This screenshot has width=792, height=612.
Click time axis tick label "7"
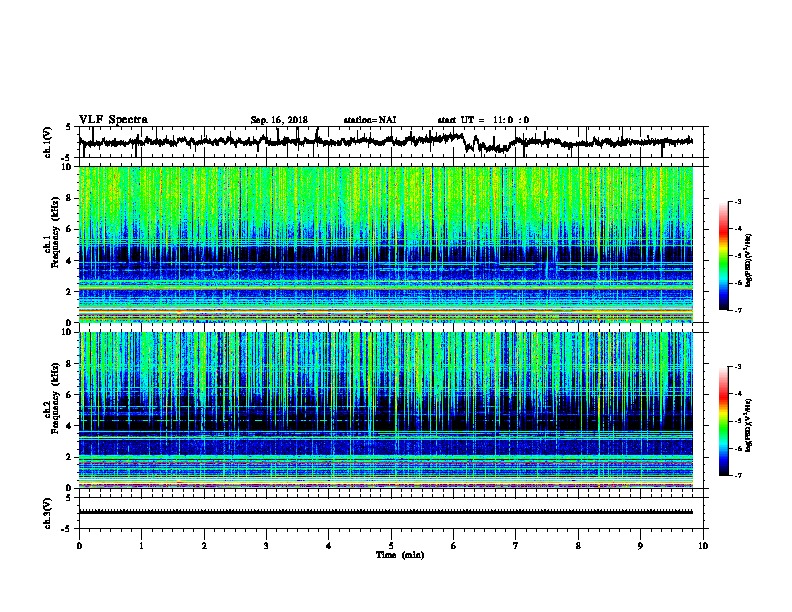pos(516,546)
